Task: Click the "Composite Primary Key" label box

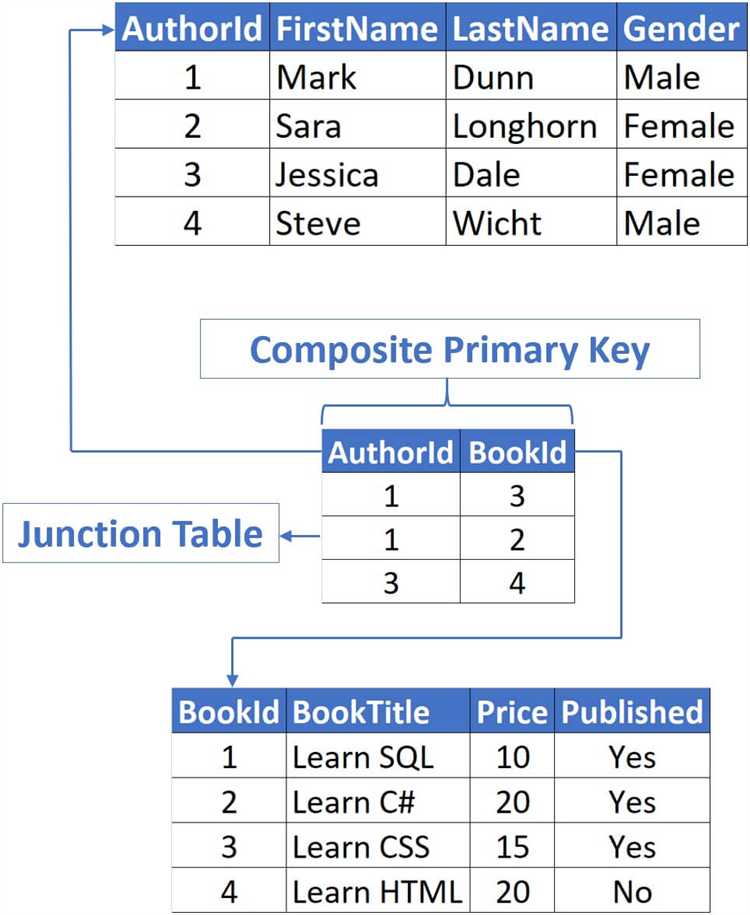Action: coord(449,350)
